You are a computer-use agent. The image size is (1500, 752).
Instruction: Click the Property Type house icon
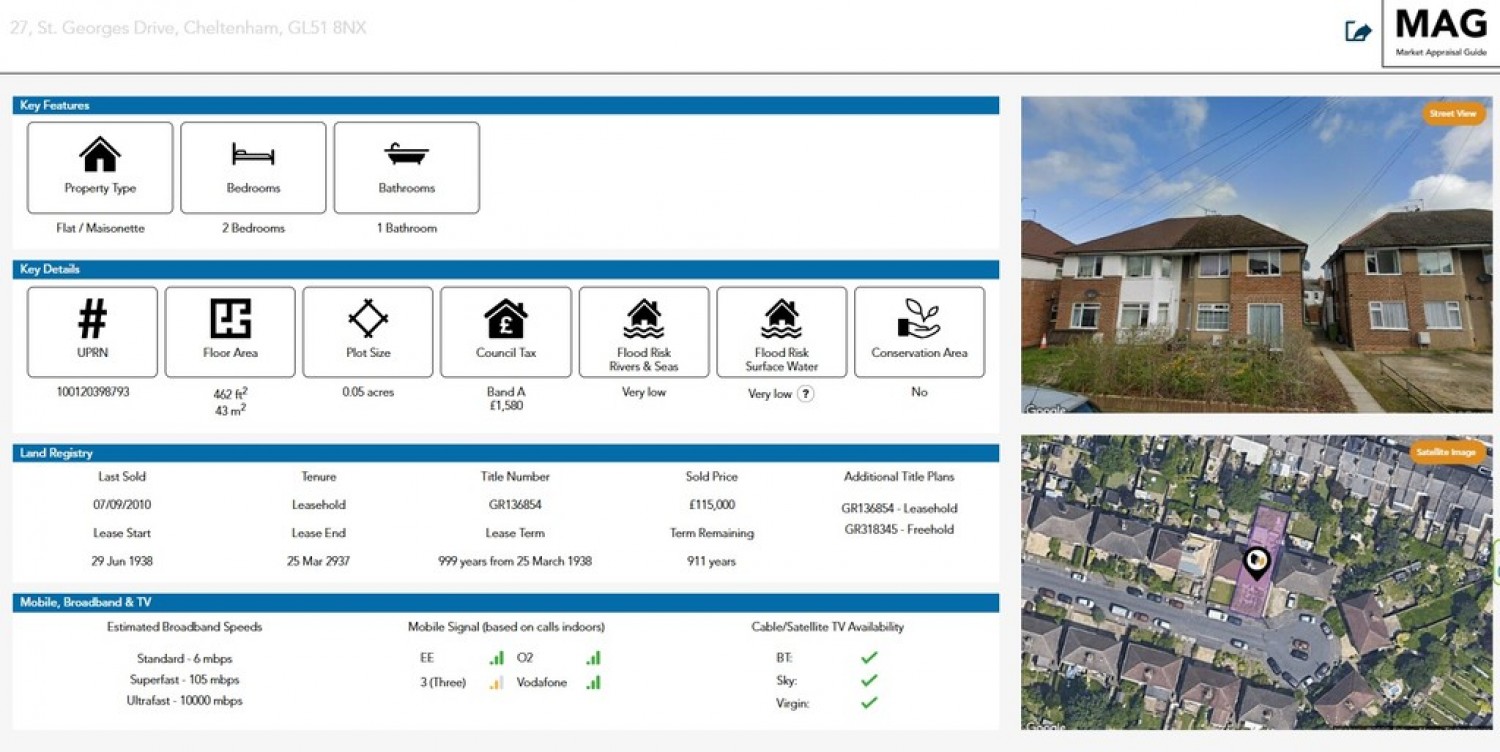click(x=100, y=155)
